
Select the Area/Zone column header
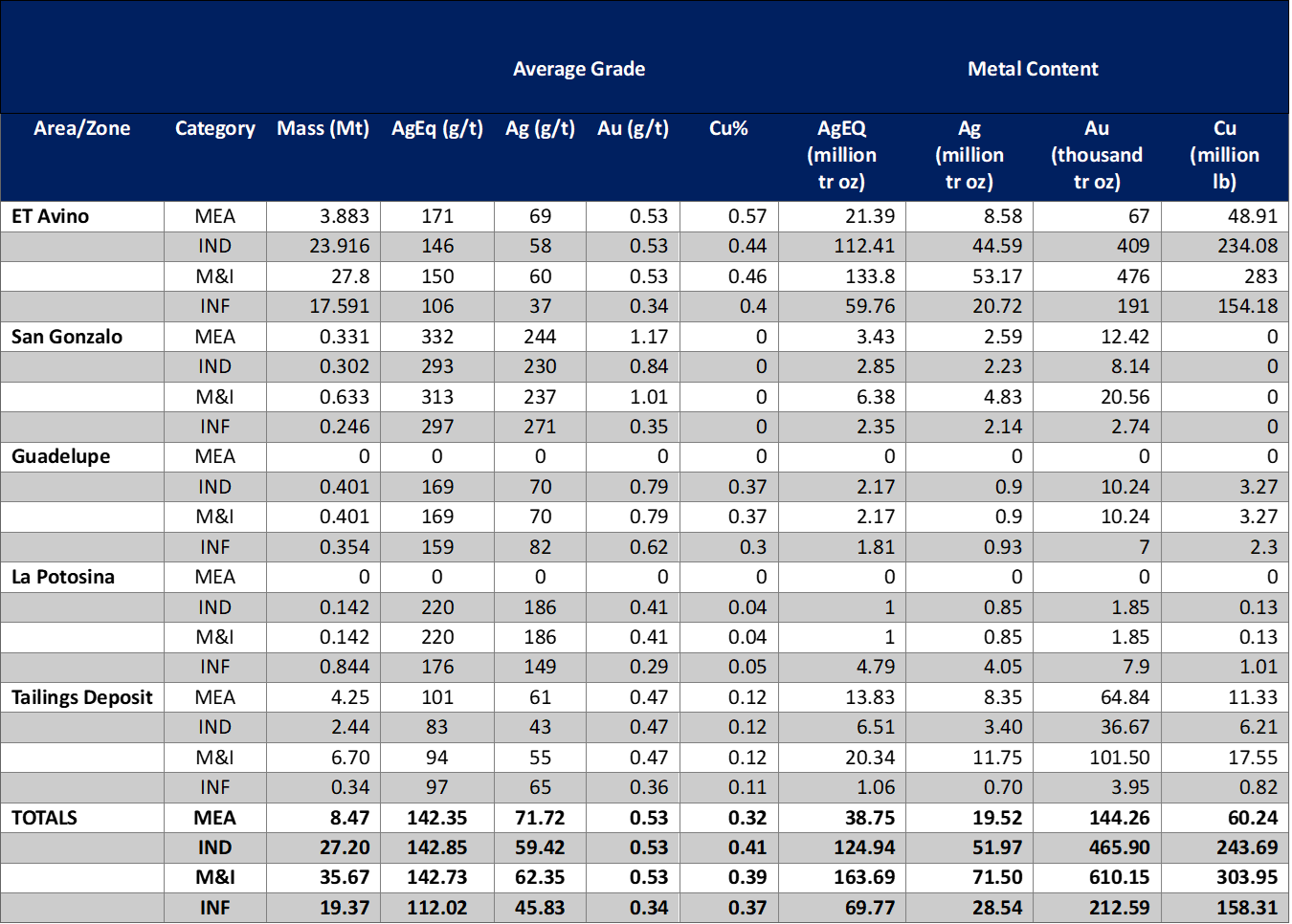81,128
